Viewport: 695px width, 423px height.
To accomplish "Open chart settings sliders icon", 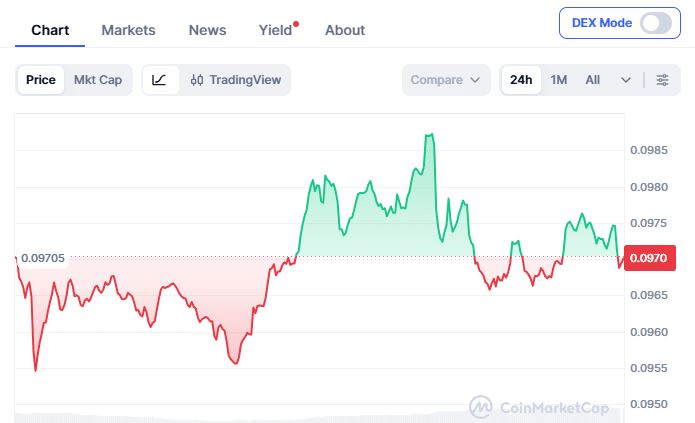I will (662, 80).
